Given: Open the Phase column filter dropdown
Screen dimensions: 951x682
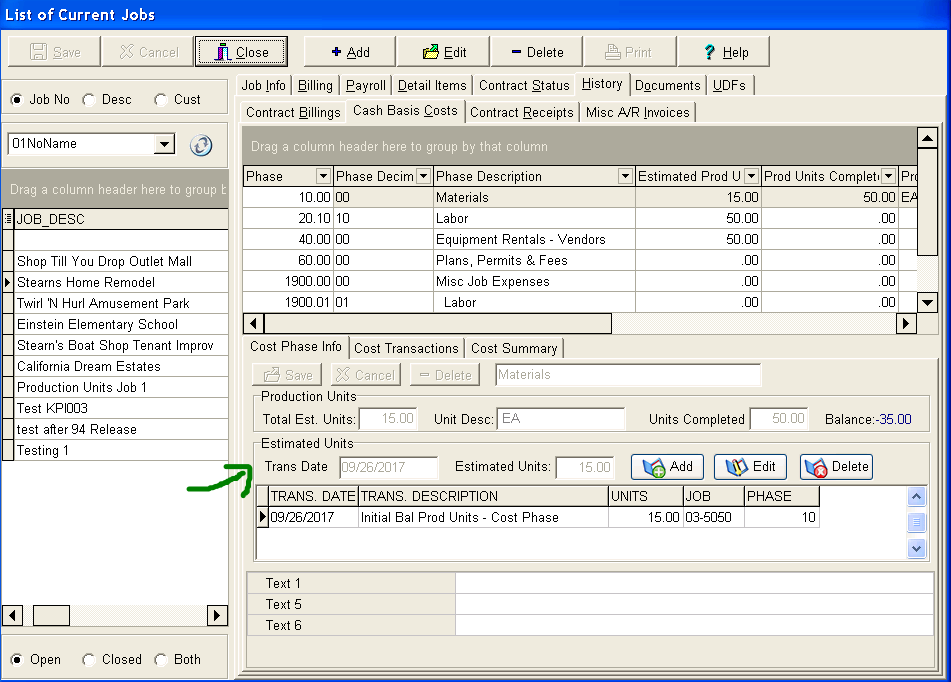Looking at the screenshot, I should (x=323, y=177).
